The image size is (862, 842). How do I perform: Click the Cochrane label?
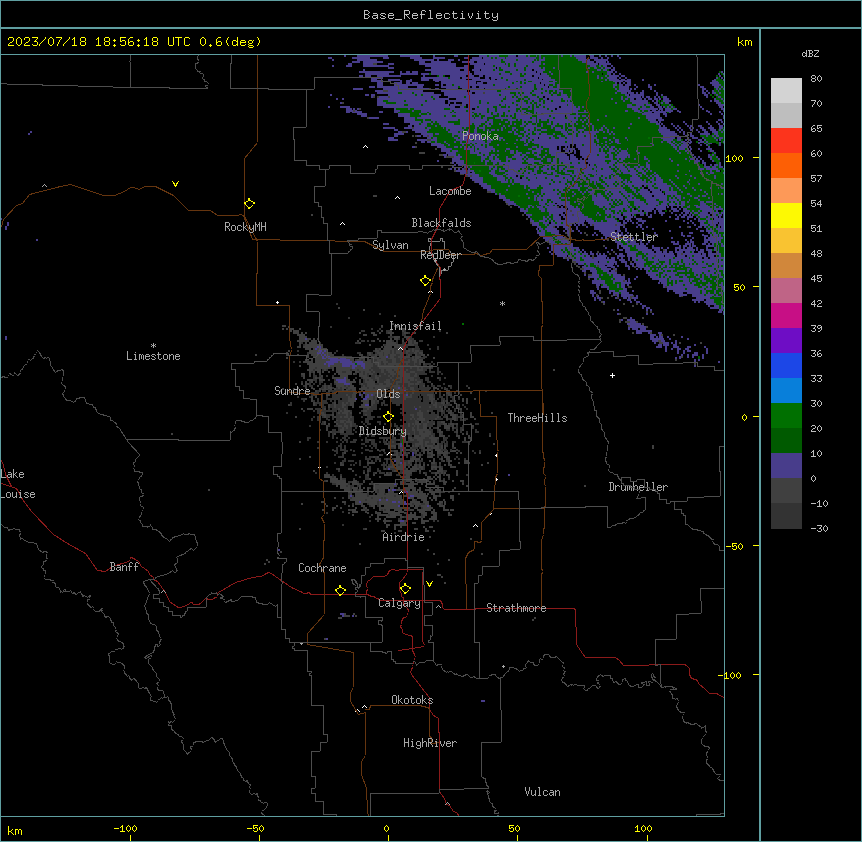[322, 568]
